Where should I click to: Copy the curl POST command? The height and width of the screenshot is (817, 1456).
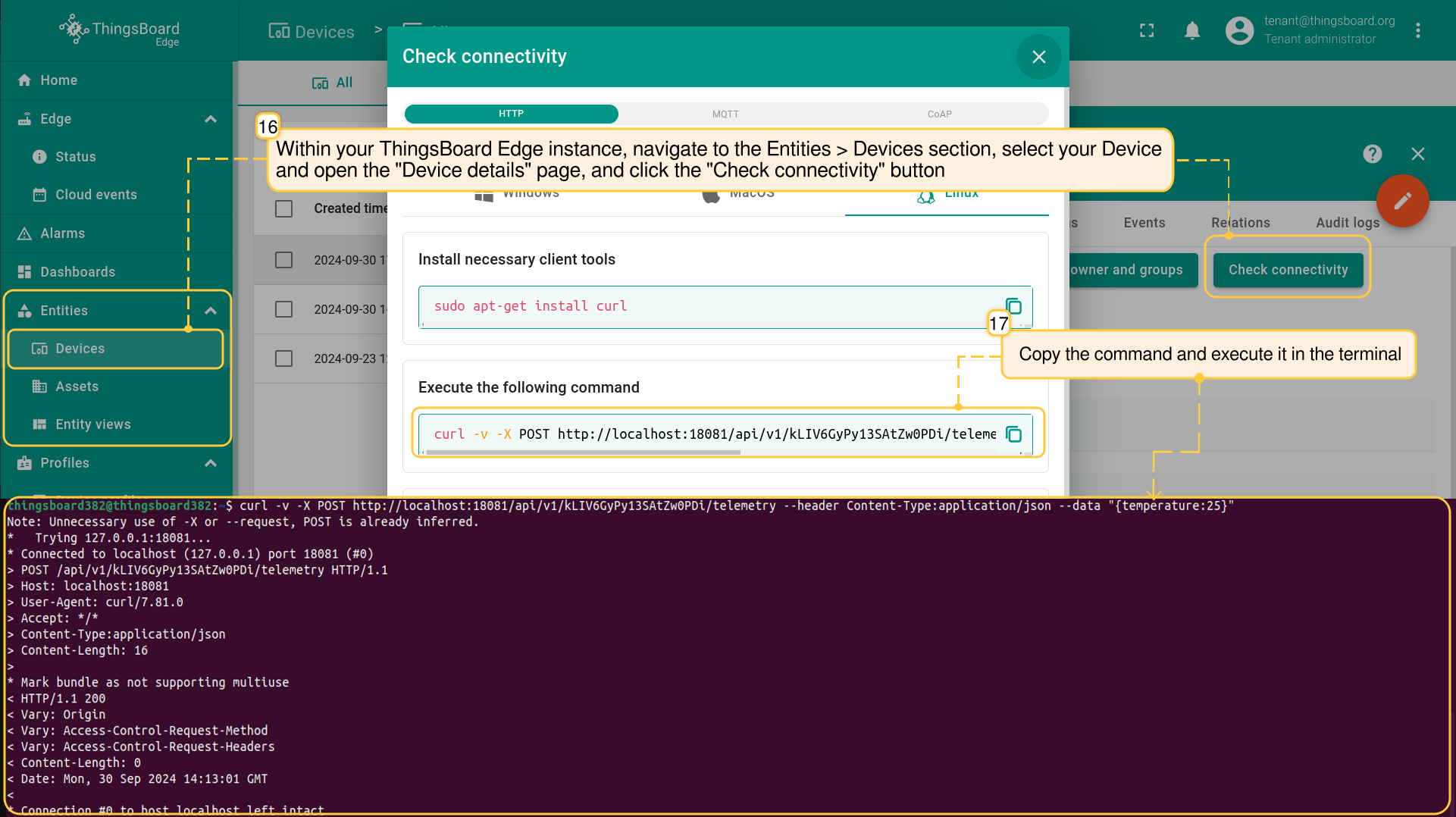click(1013, 434)
